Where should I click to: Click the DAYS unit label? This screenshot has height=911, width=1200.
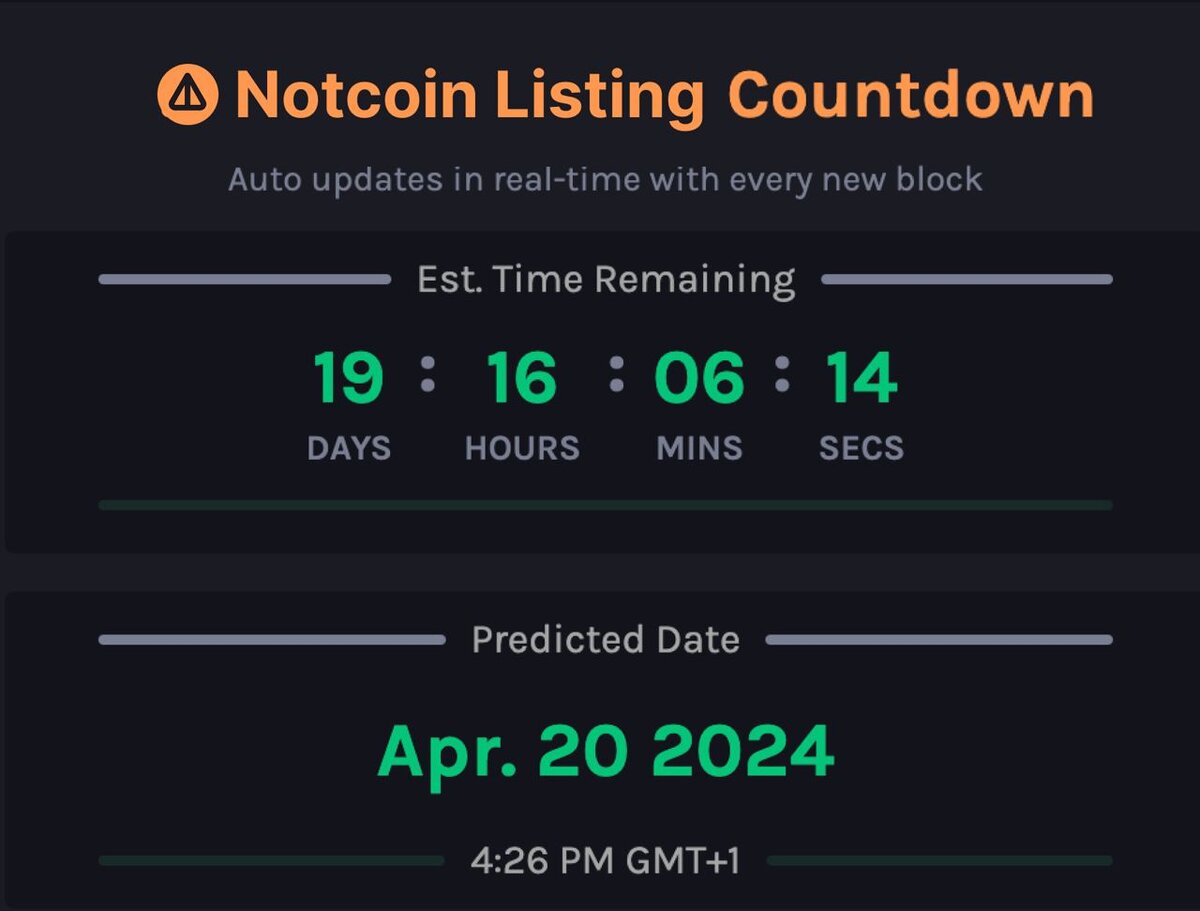click(x=348, y=448)
